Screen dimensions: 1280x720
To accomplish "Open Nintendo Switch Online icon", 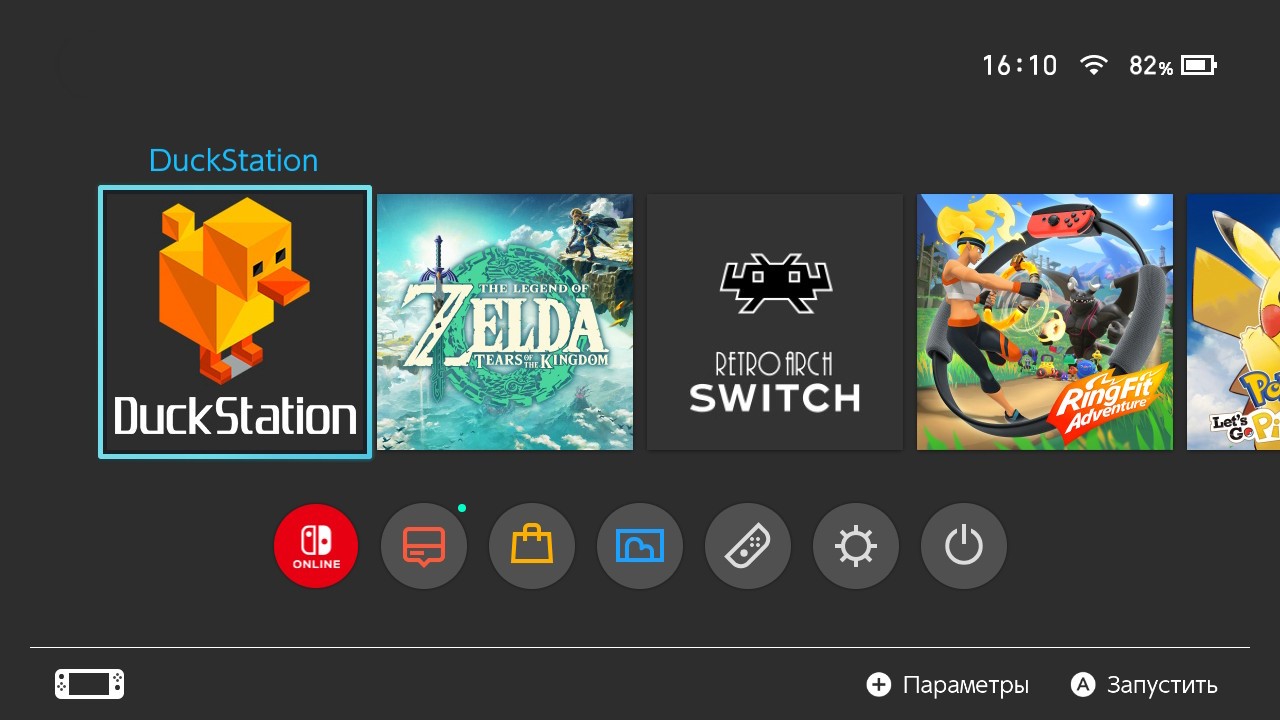I will click(x=316, y=546).
